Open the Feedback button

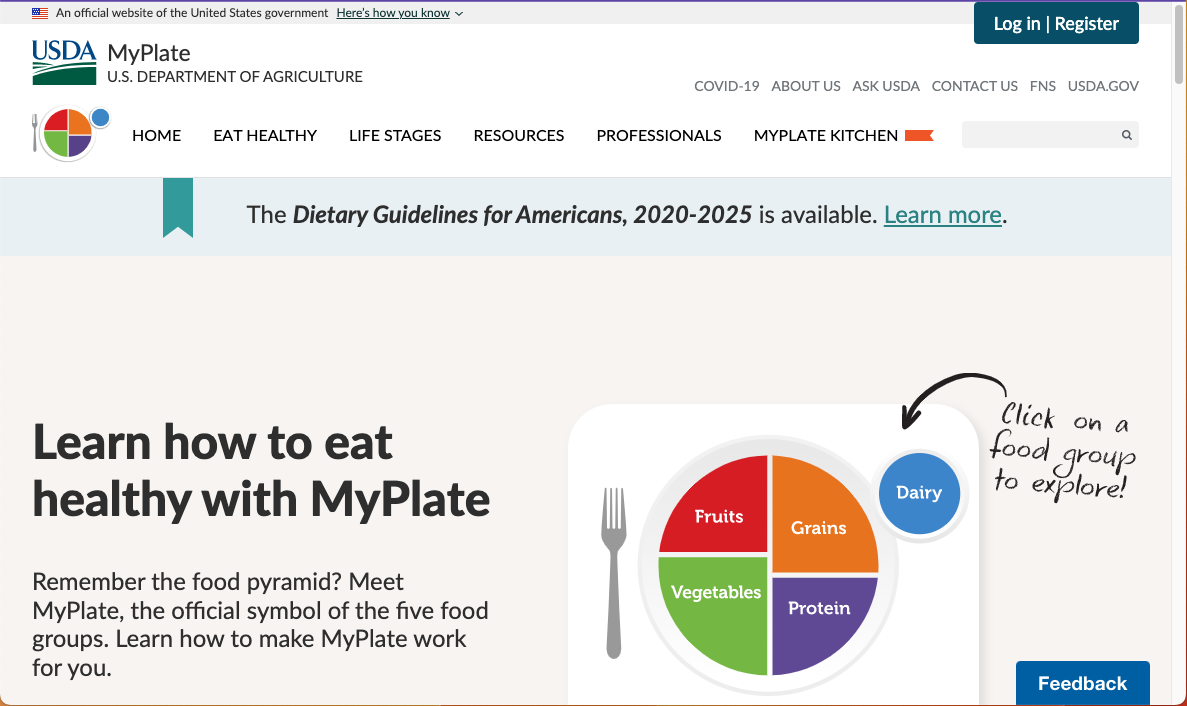click(x=1082, y=683)
